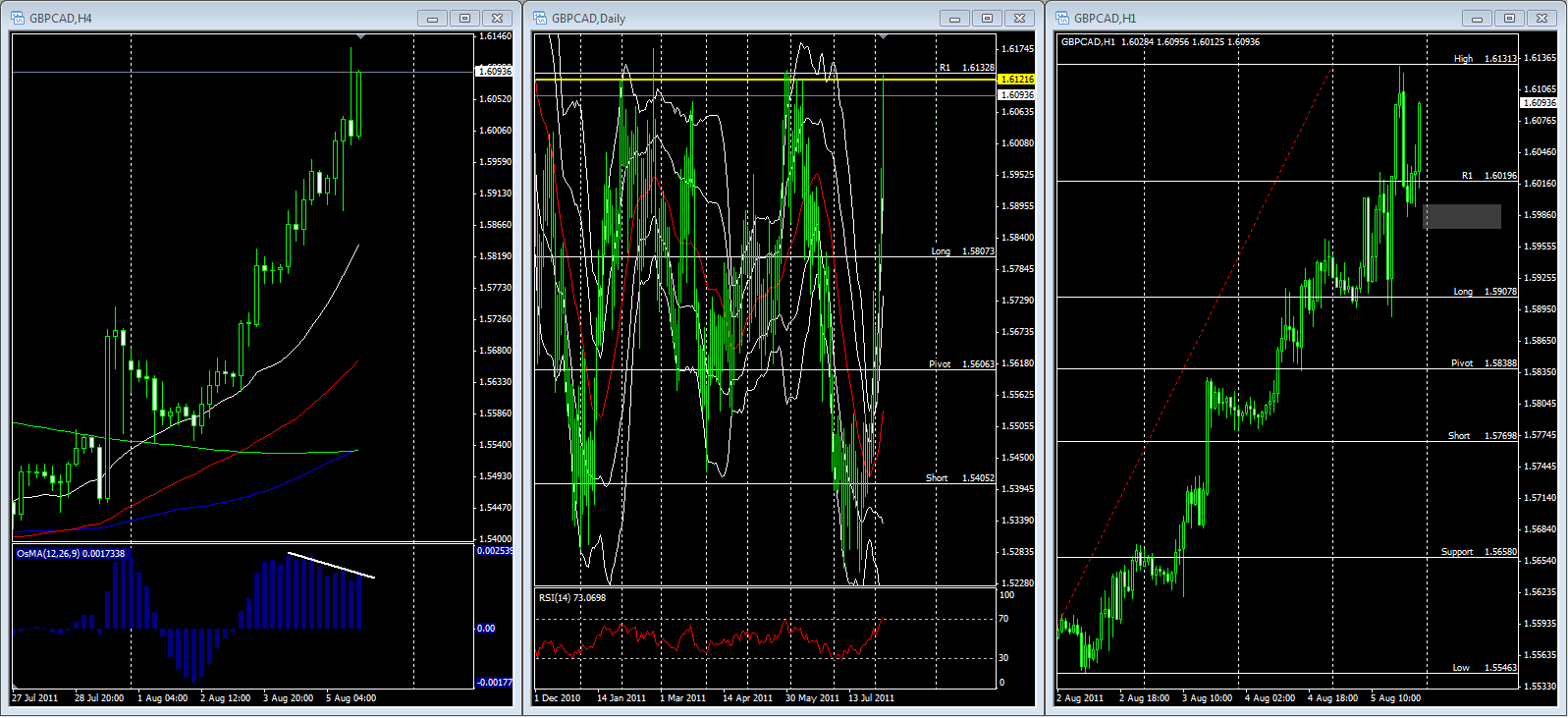Click the yellow 1.61216 price tag
This screenshot has width=1568, height=718.
tap(1016, 79)
